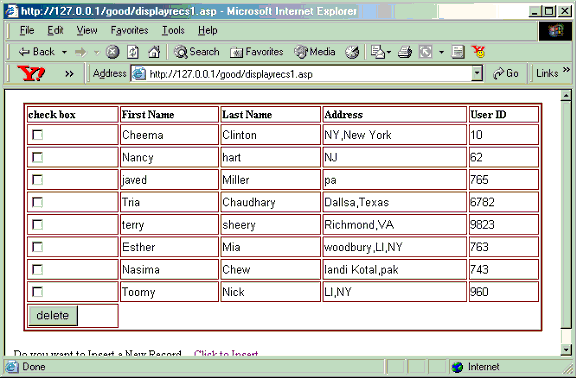
Task: Check the box for javed Miller
Action: coord(37,180)
